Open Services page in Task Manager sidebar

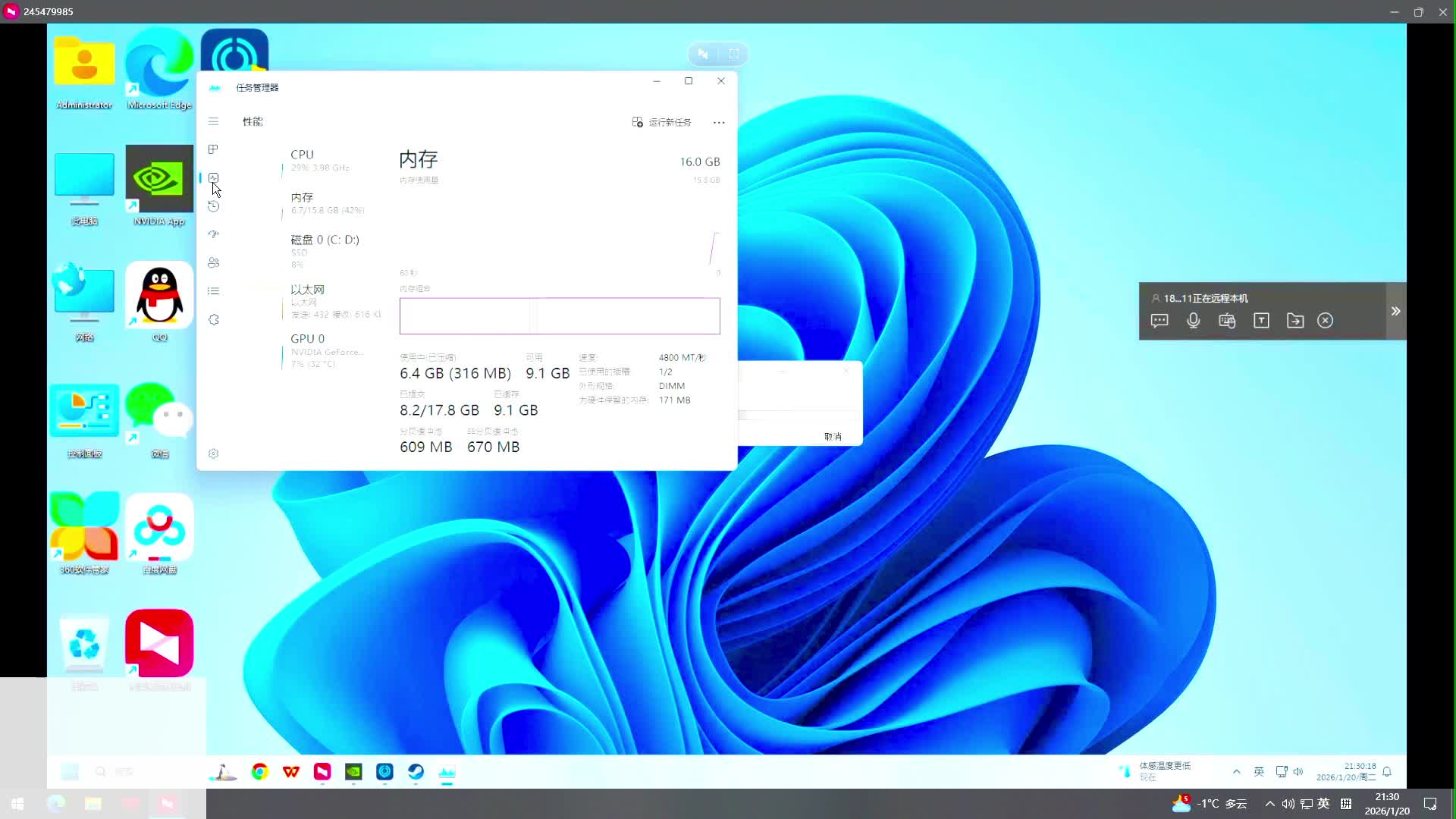pyautogui.click(x=213, y=320)
